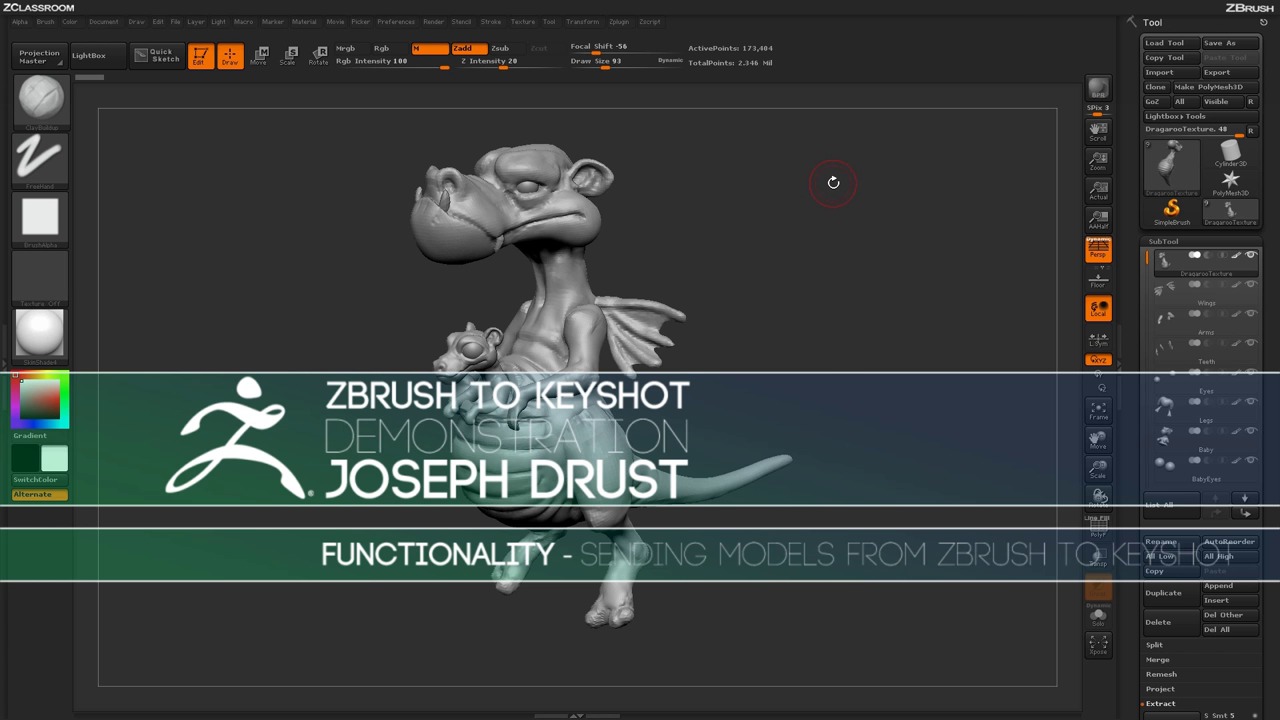The image size is (1280, 720).
Task: Pick a color in the color picker square
Action: tap(40, 400)
